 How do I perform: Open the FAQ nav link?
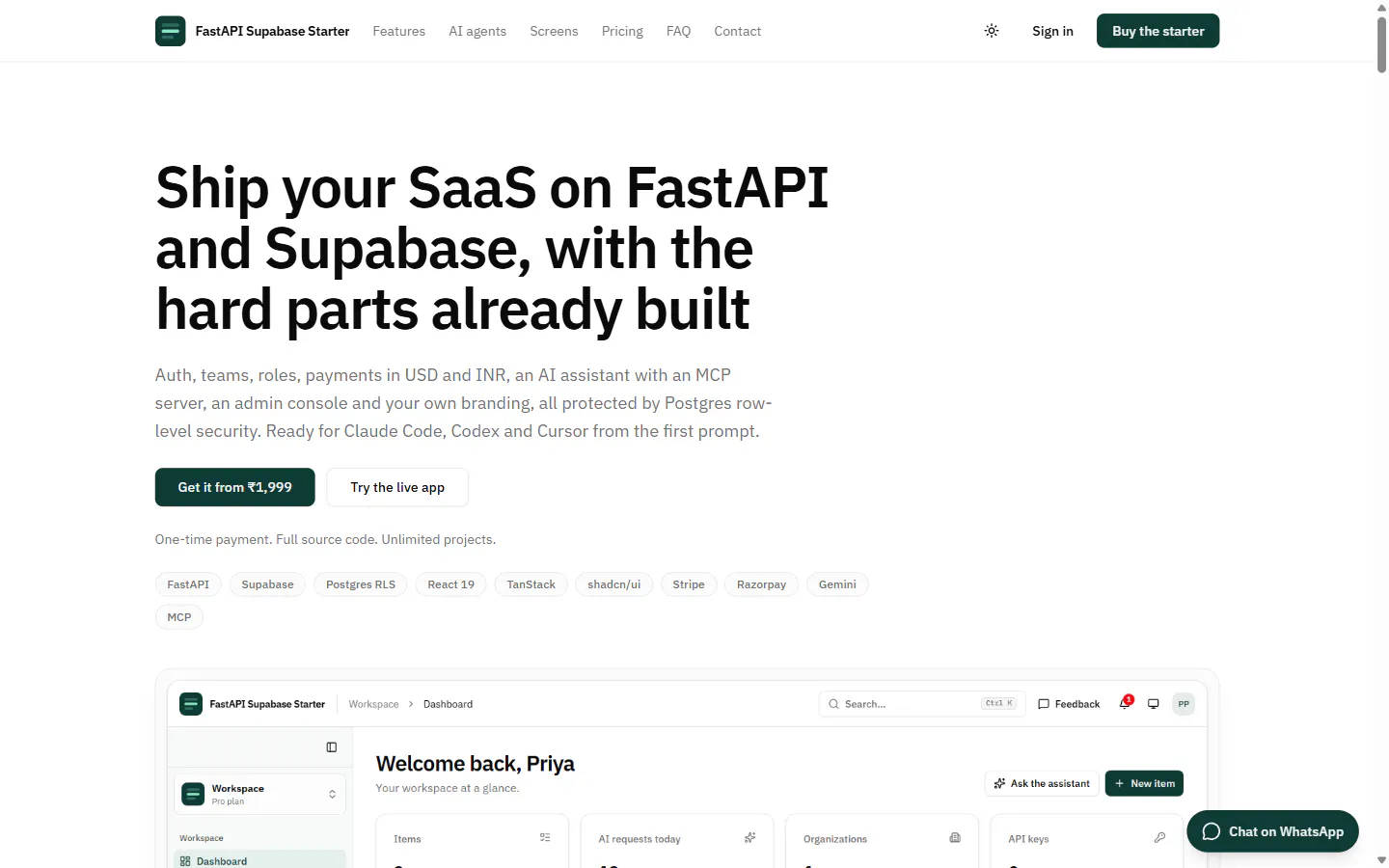(679, 31)
